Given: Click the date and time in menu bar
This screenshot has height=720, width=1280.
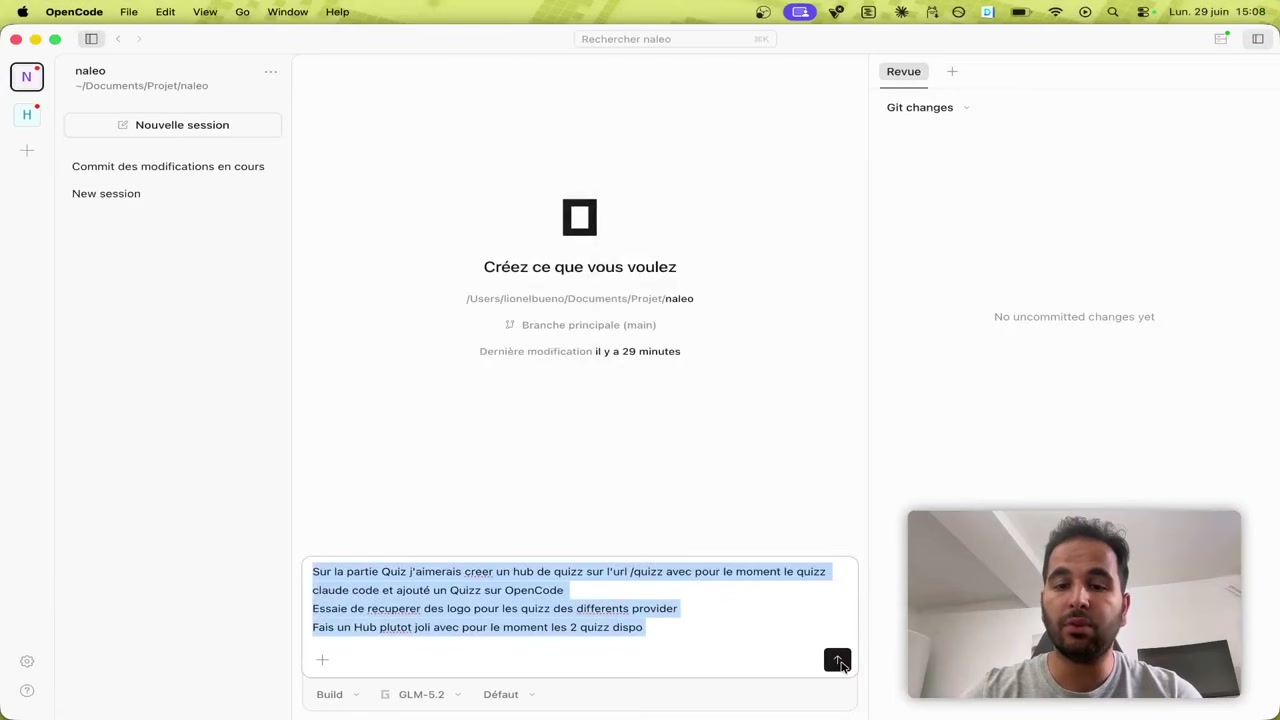Looking at the screenshot, I should tap(1217, 12).
